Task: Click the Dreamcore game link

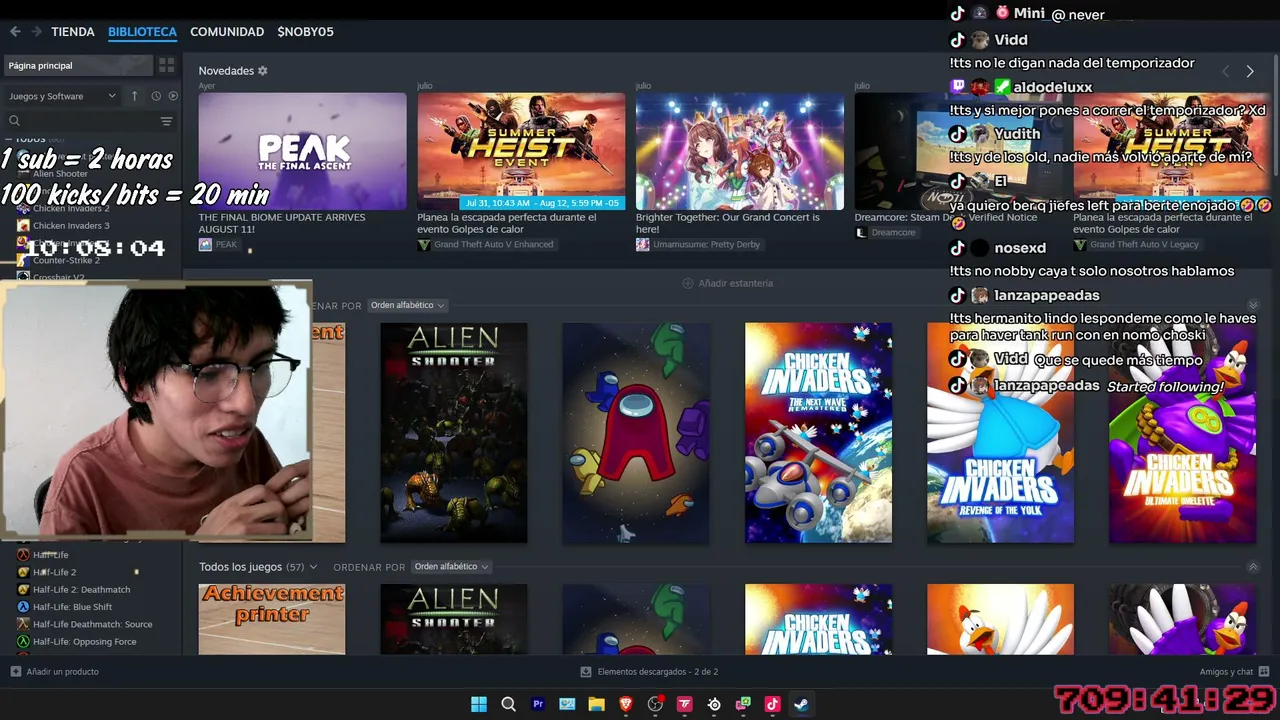Action: click(885, 232)
